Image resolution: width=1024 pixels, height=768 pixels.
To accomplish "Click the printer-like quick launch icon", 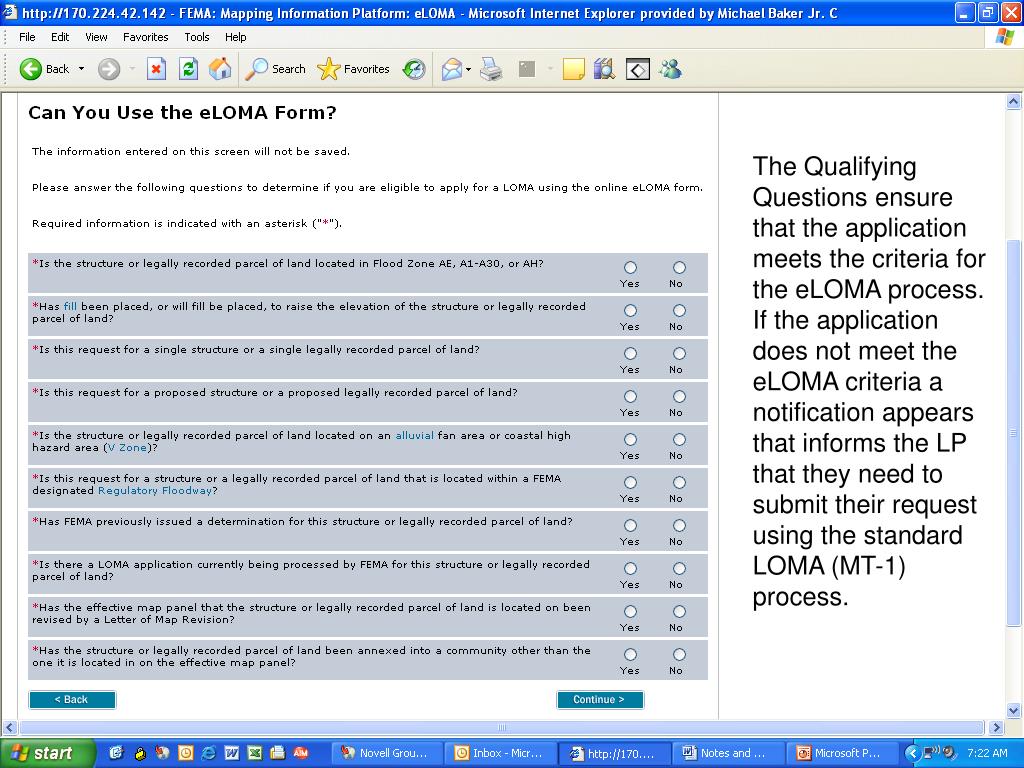I will coord(278,753).
